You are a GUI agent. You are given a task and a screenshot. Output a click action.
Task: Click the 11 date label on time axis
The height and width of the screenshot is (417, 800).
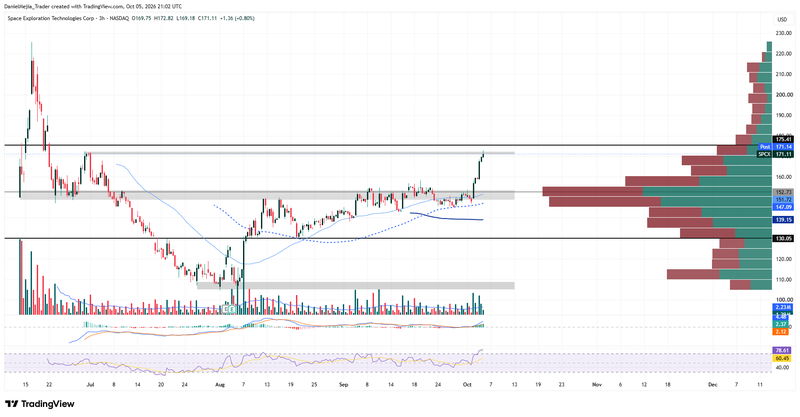click(x=760, y=385)
